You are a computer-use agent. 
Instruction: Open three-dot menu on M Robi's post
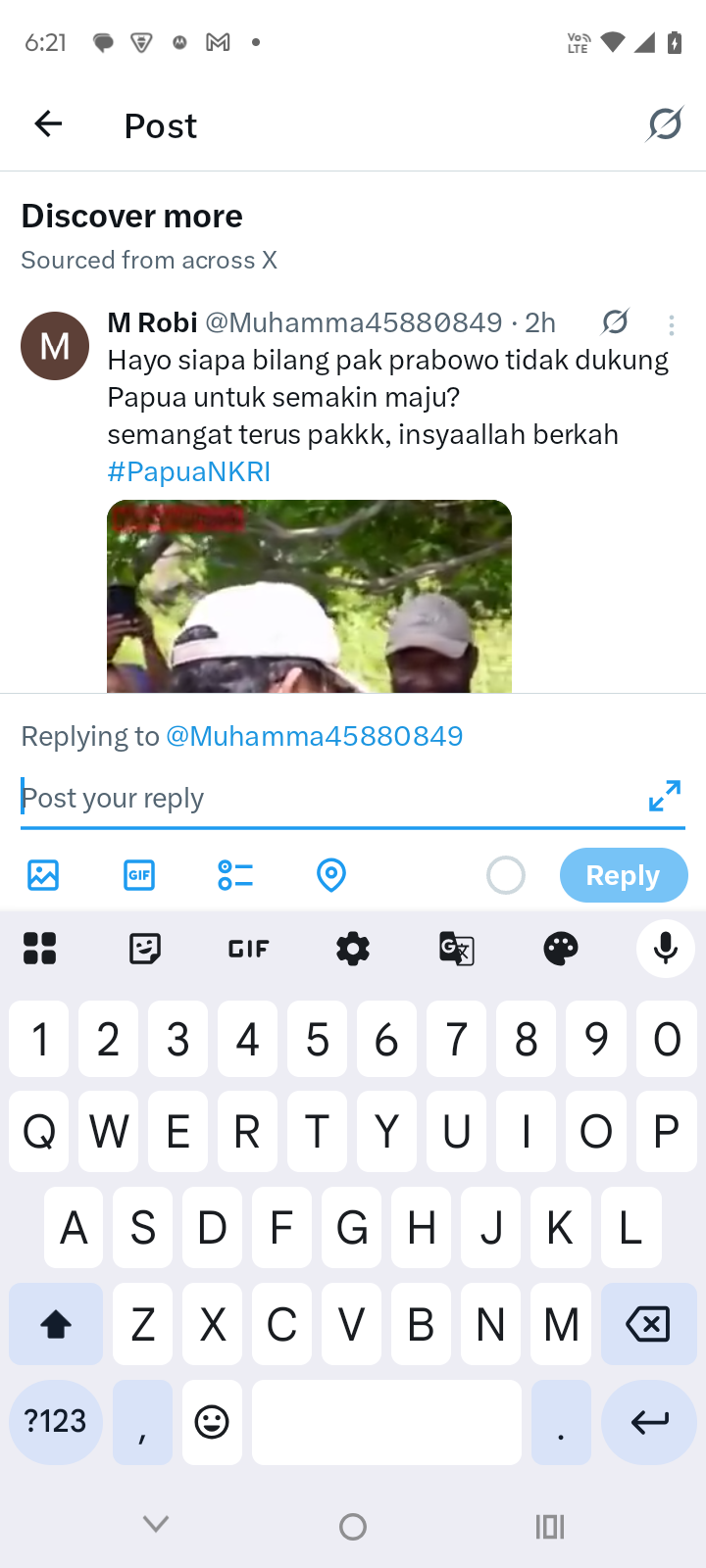[x=672, y=325]
